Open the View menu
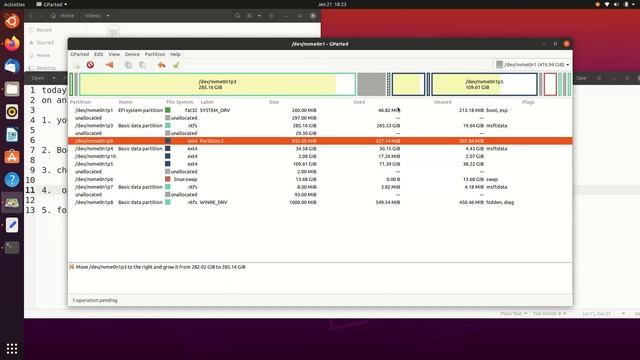640x360 pixels. coord(114,54)
